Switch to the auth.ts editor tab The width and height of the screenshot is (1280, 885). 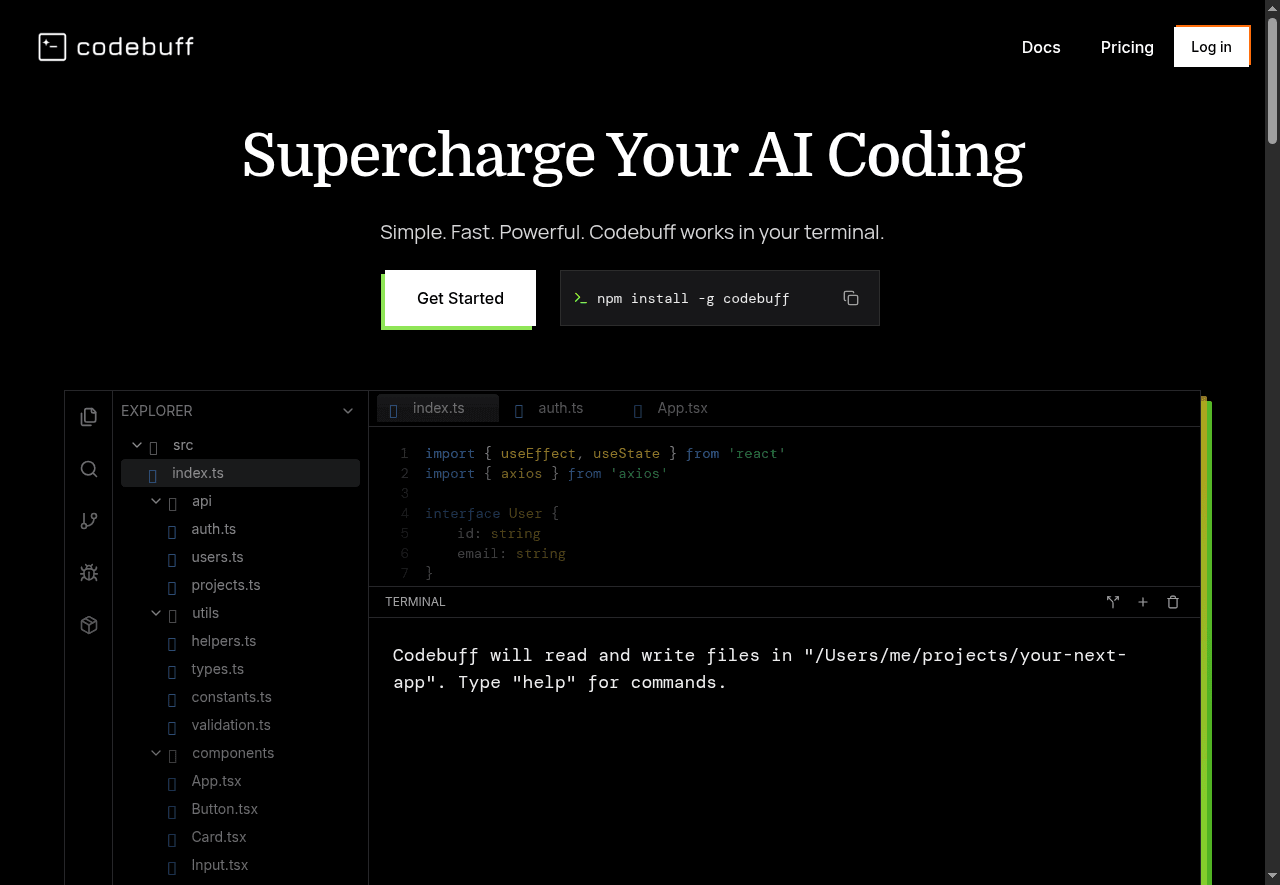coord(560,408)
